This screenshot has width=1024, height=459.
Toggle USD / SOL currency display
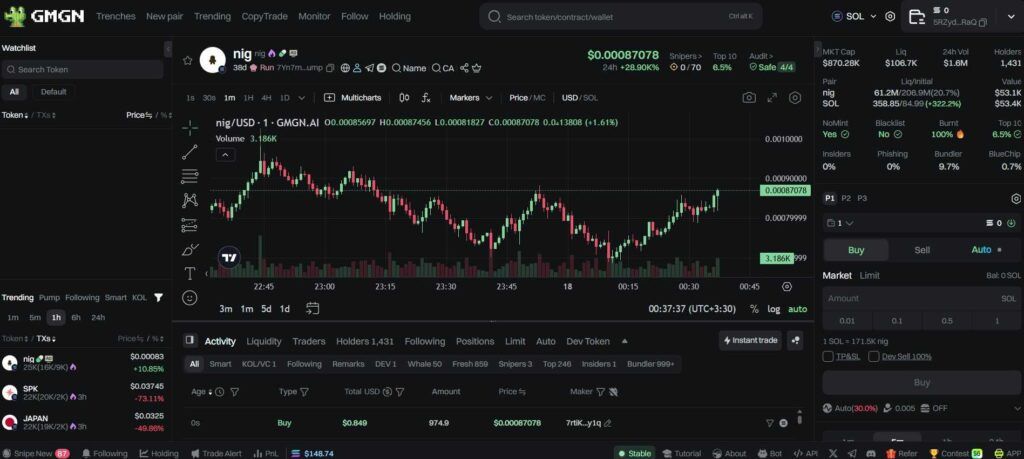click(579, 98)
